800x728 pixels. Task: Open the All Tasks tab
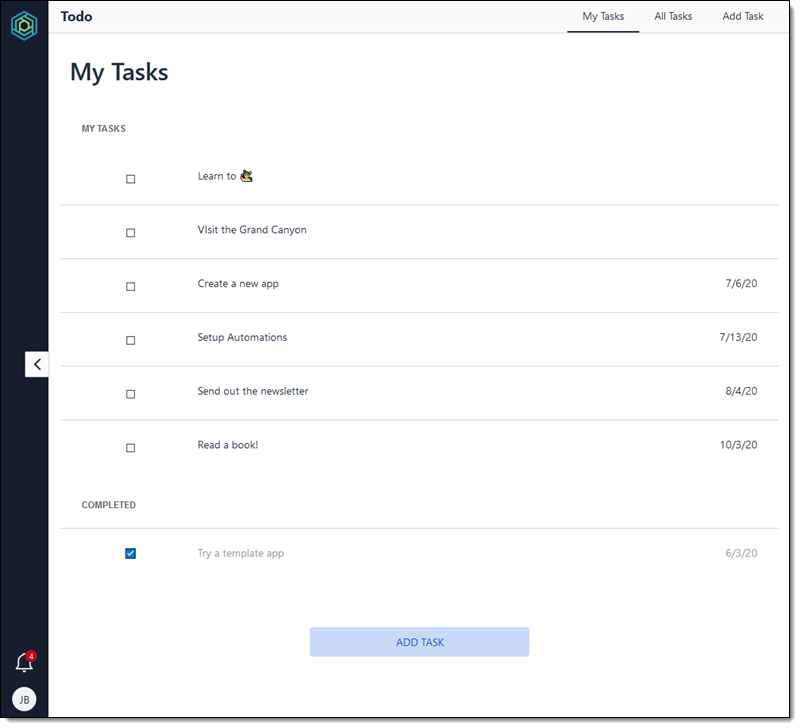point(673,16)
